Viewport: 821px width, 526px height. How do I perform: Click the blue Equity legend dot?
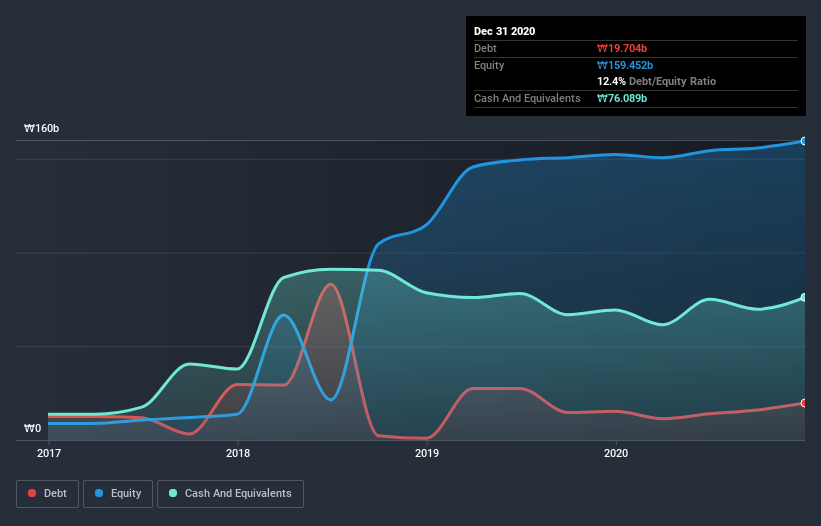[x=99, y=493]
